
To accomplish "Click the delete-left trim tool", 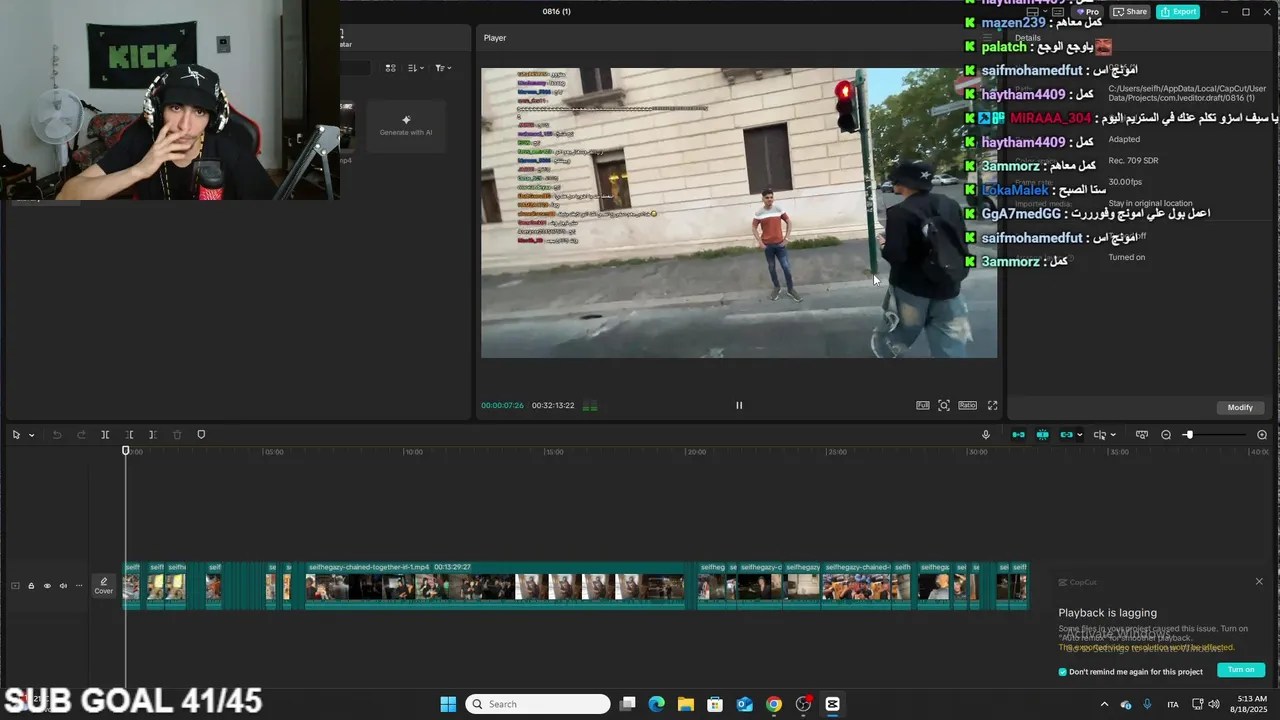I will point(129,435).
